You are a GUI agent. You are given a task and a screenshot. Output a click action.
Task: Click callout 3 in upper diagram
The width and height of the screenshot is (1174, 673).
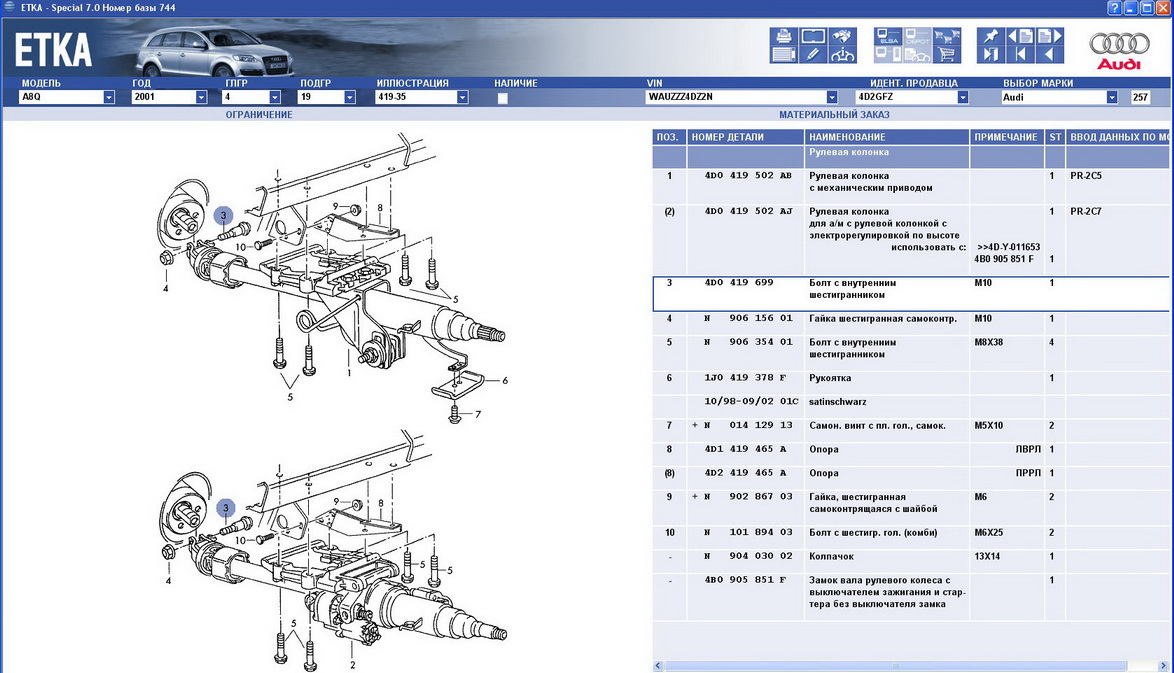225,215
